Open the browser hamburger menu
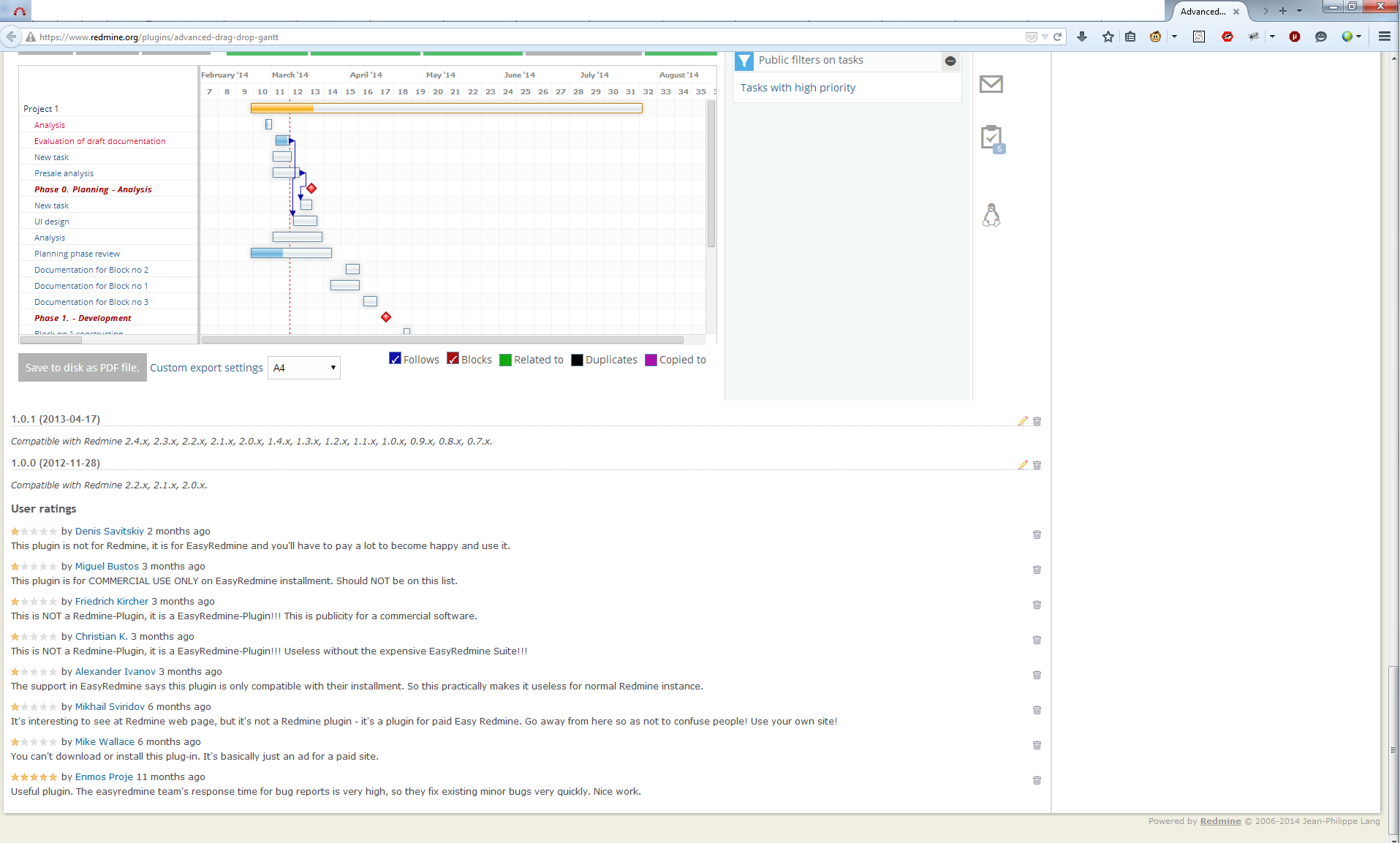Viewport: 1400px width, 843px height. coord(1384,37)
